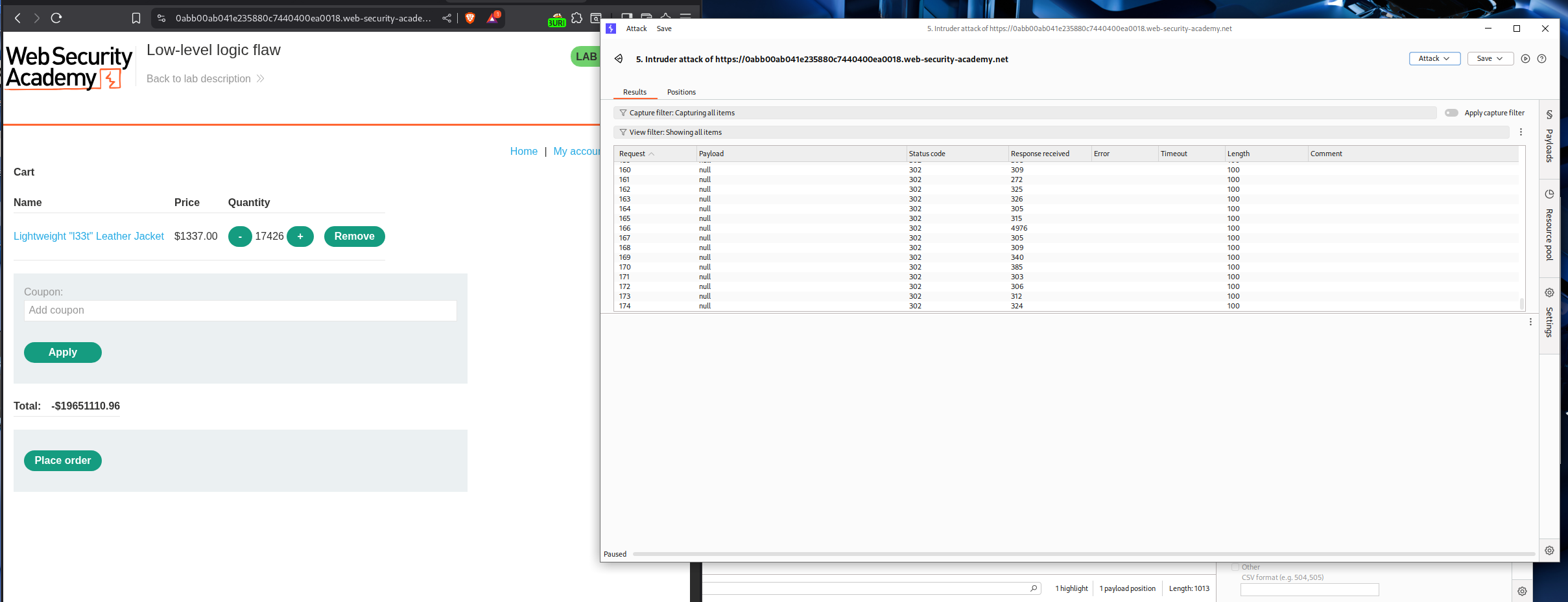Open the Payloads side panel
Screen dimensions: 1568x602
point(1549,137)
